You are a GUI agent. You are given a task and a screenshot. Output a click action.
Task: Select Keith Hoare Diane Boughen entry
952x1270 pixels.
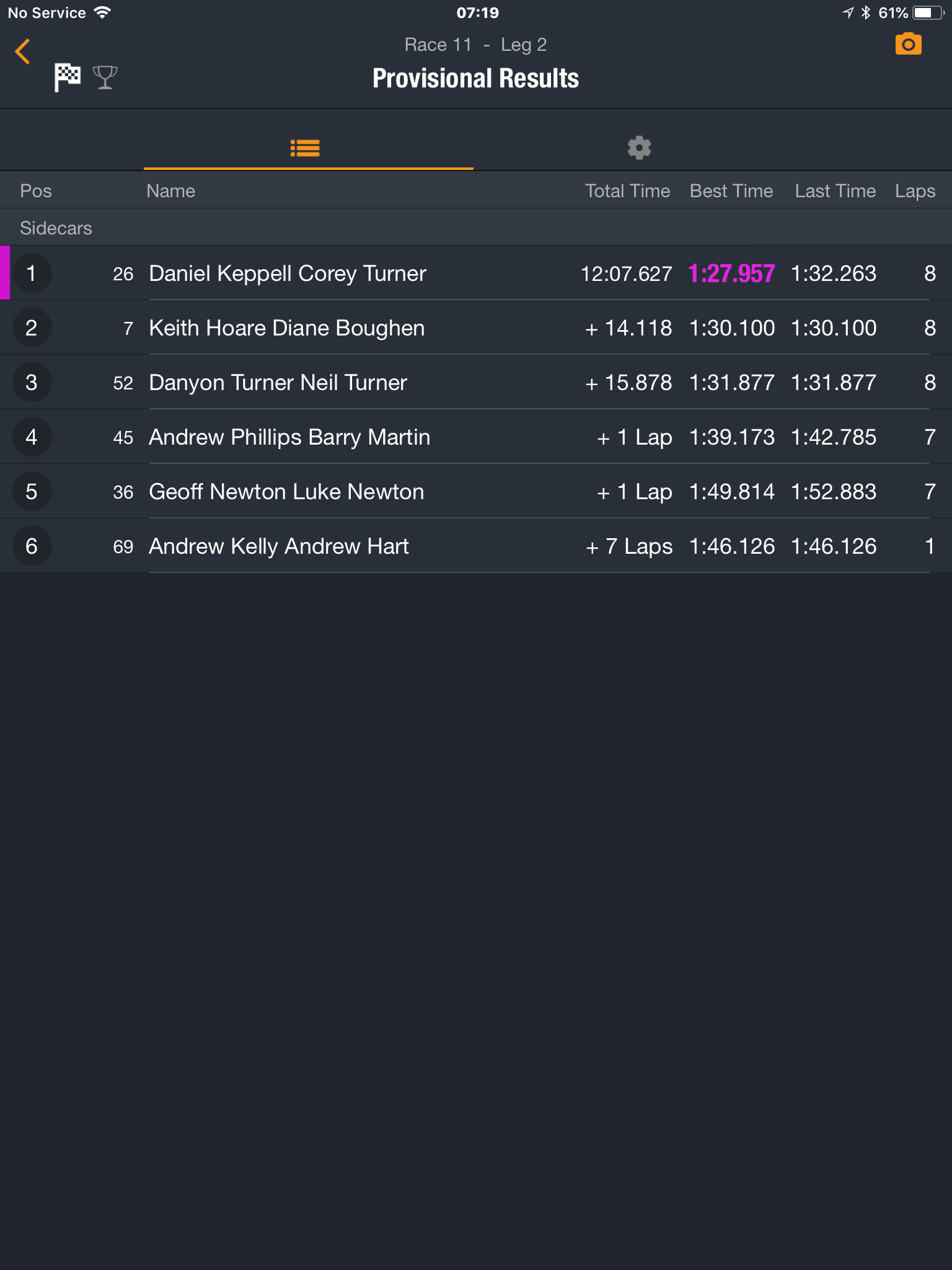click(x=476, y=328)
